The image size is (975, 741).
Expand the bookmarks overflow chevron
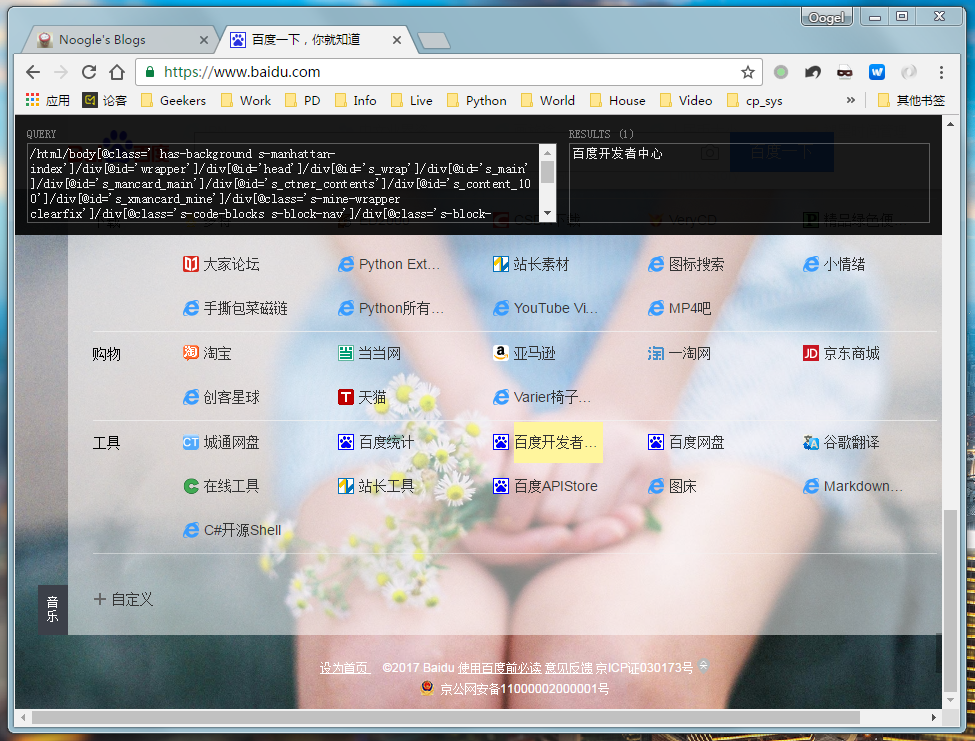point(851,99)
